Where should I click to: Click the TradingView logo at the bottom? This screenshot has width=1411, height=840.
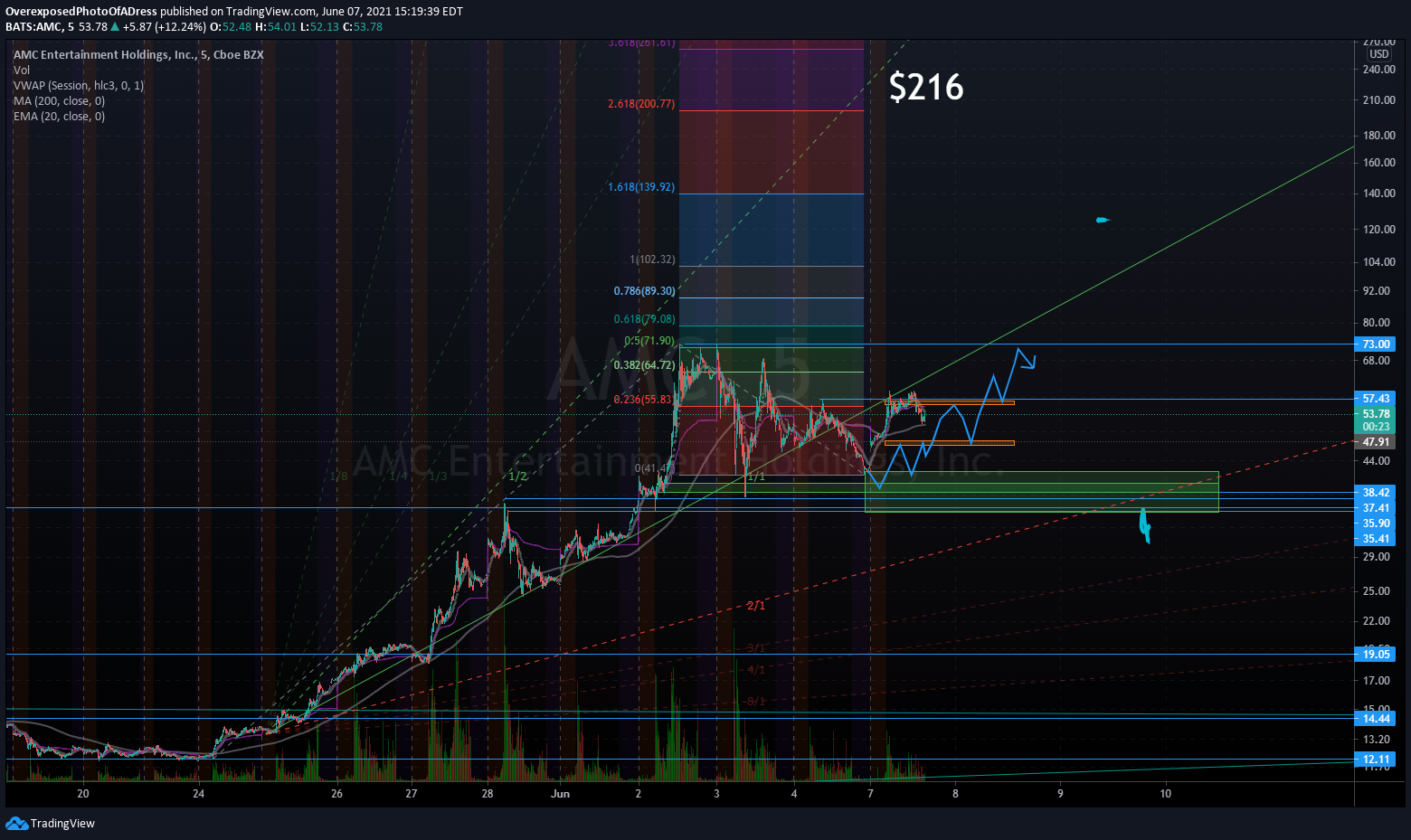pyautogui.click(x=51, y=823)
